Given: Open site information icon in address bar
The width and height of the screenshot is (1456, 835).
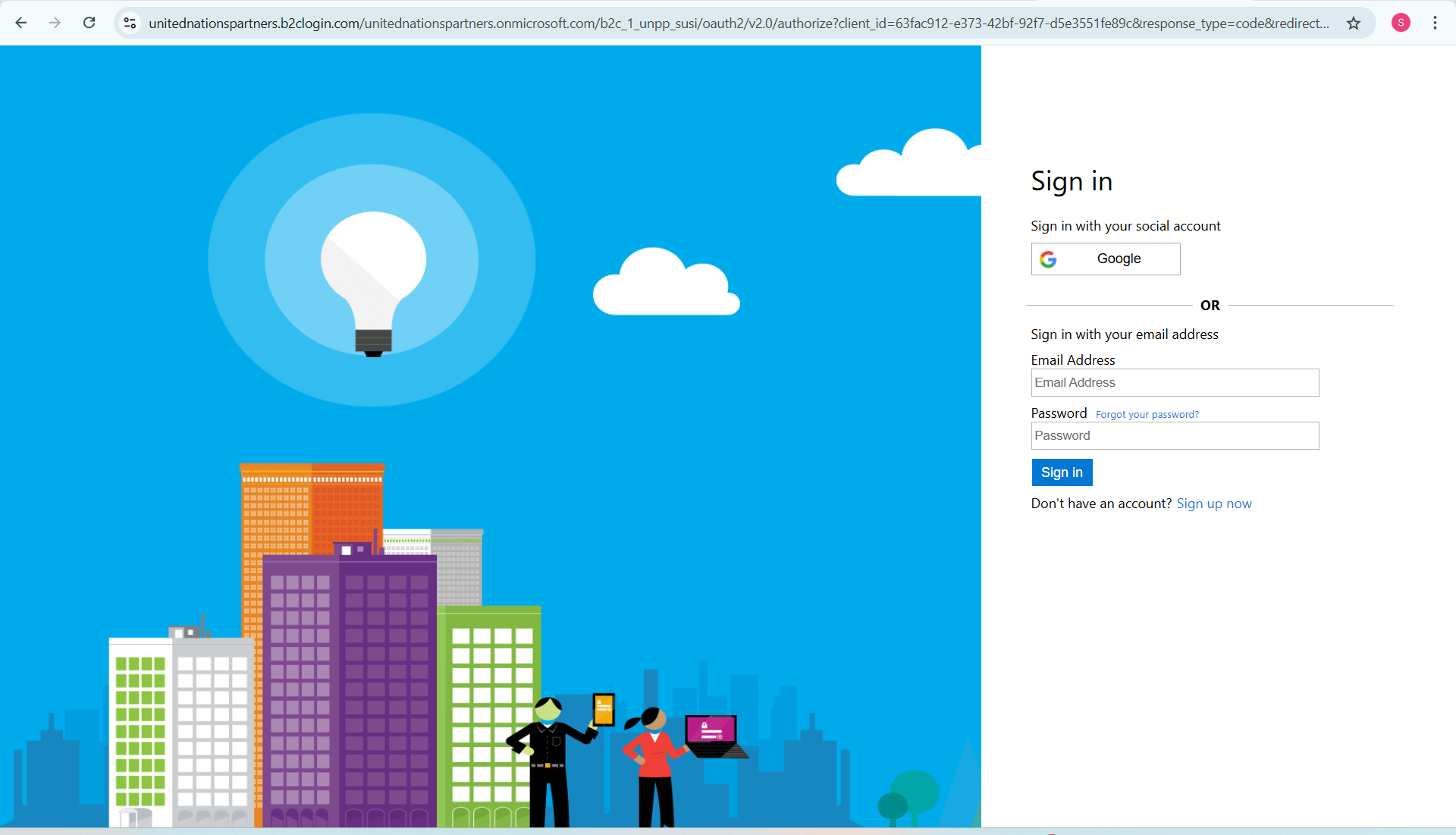Looking at the screenshot, I should [130, 23].
